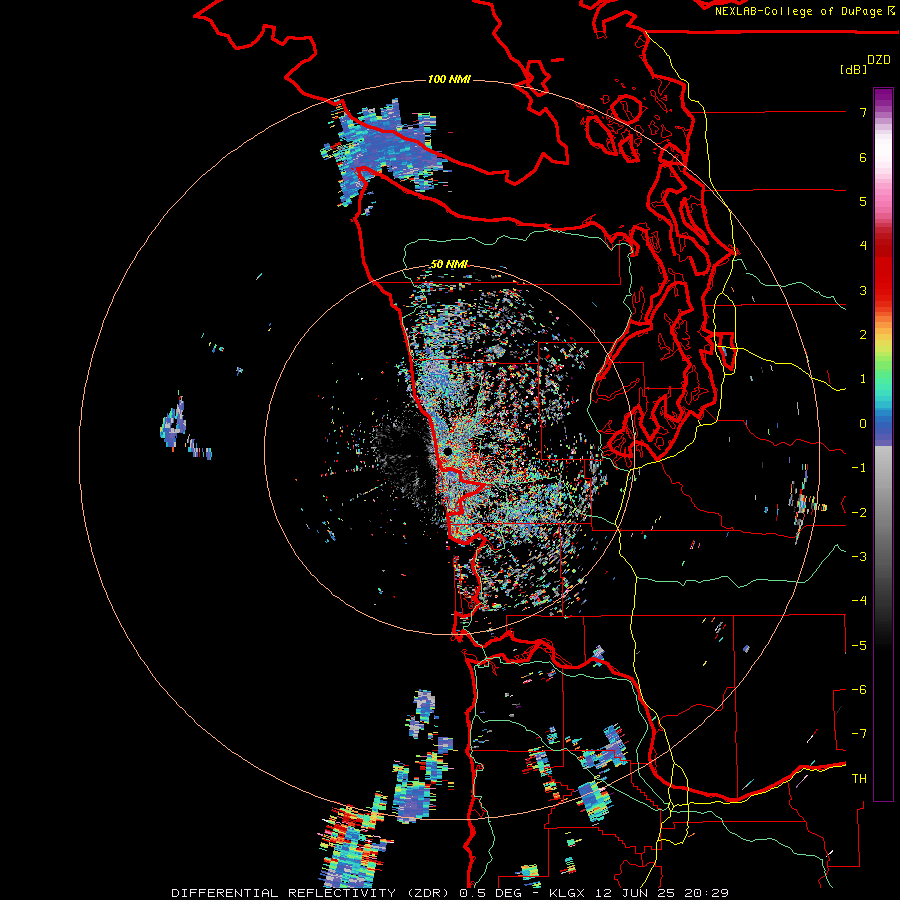Click the 50 NMI range ring label
This screenshot has height=900, width=900.
(449, 265)
